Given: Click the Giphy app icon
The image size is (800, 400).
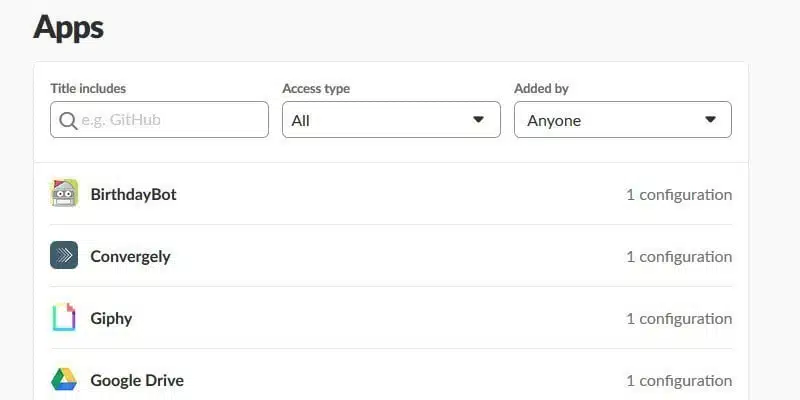Looking at the screenshot, I should coord(64,317).
